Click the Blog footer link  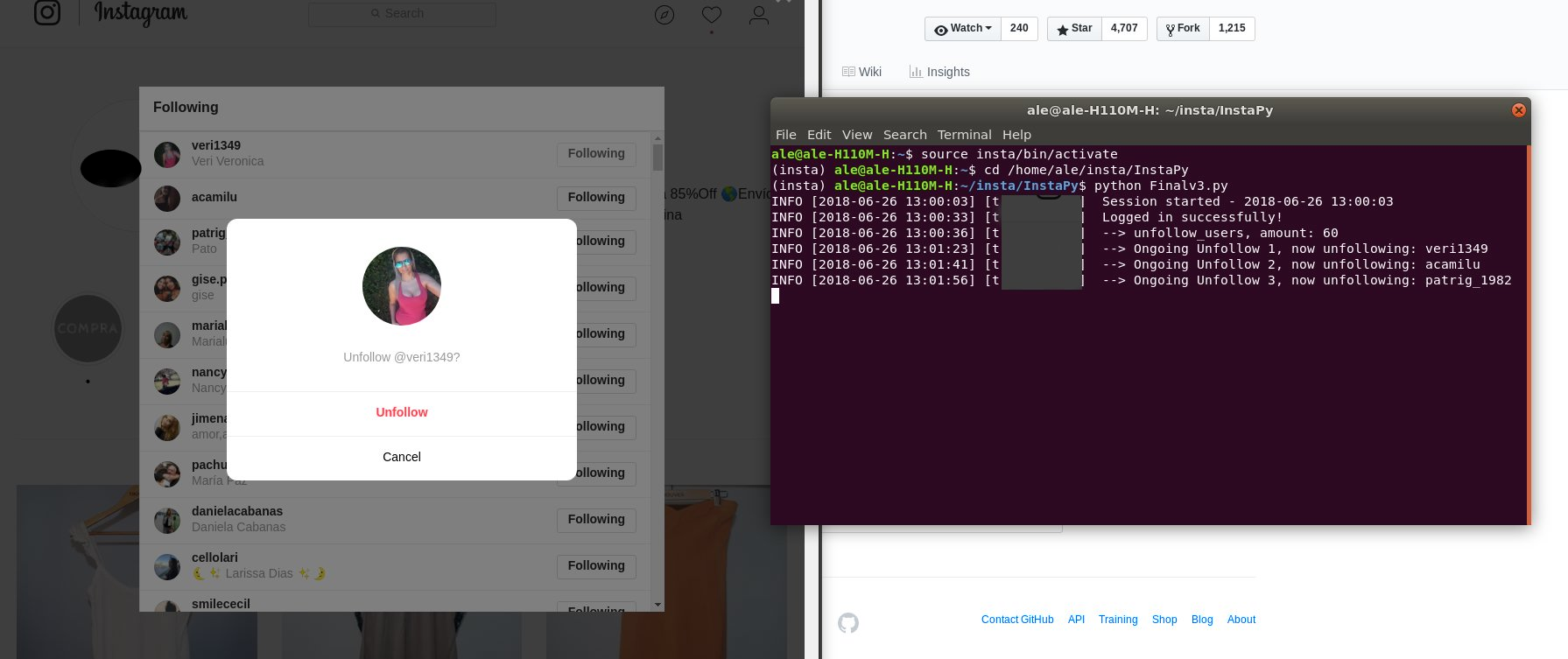[x=1202, y=620]
